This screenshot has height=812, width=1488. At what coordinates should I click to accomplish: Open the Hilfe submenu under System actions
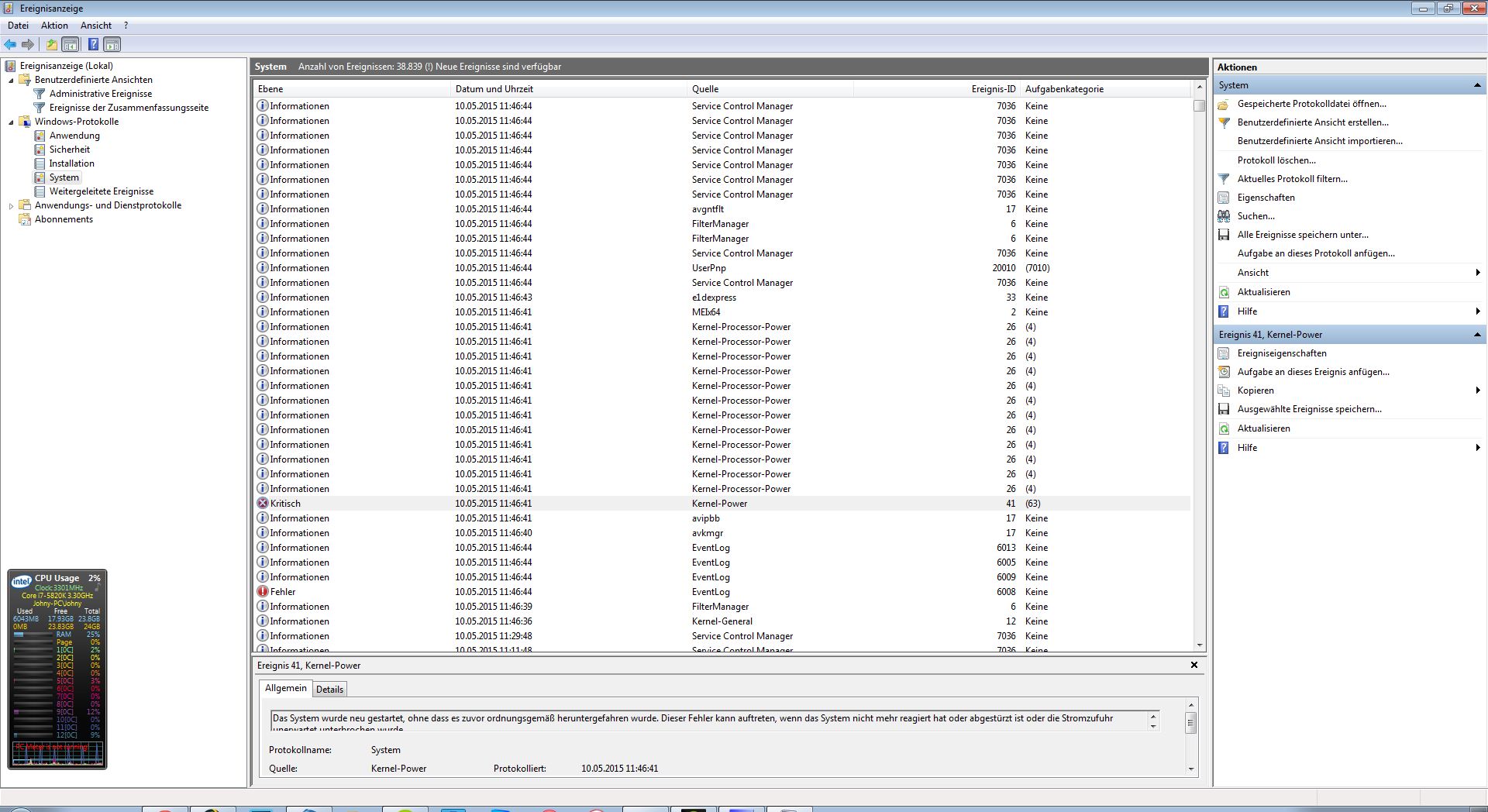tap(1348, 311)
